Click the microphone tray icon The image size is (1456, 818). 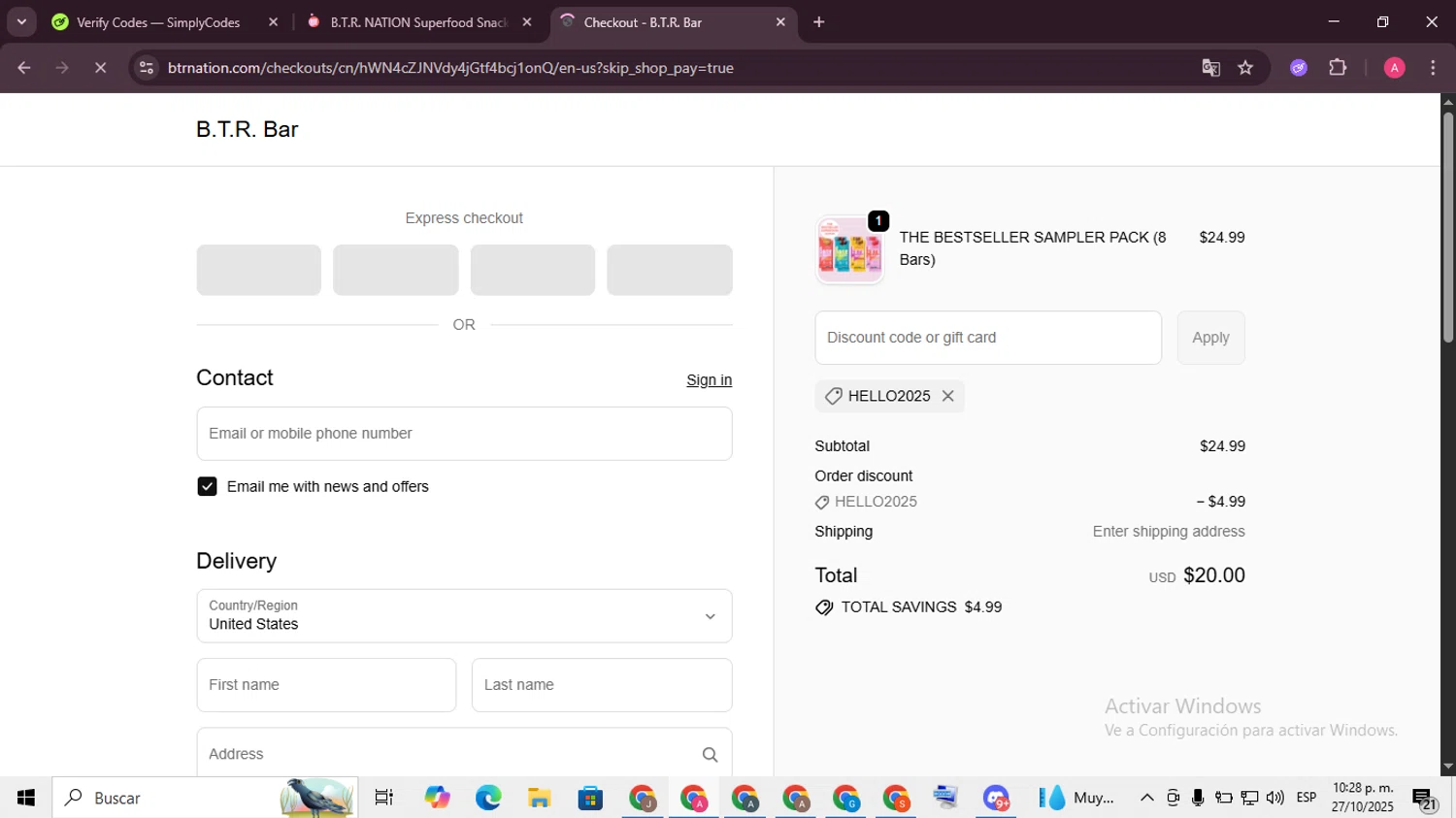click(x=1198, y=798)
